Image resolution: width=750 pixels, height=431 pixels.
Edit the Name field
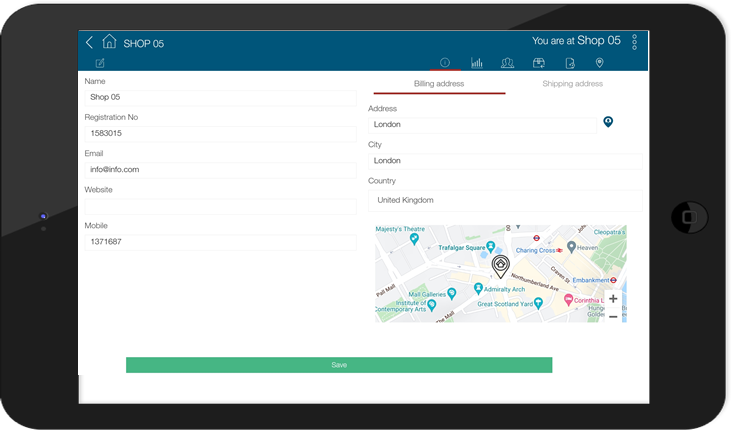pos(221,98)
